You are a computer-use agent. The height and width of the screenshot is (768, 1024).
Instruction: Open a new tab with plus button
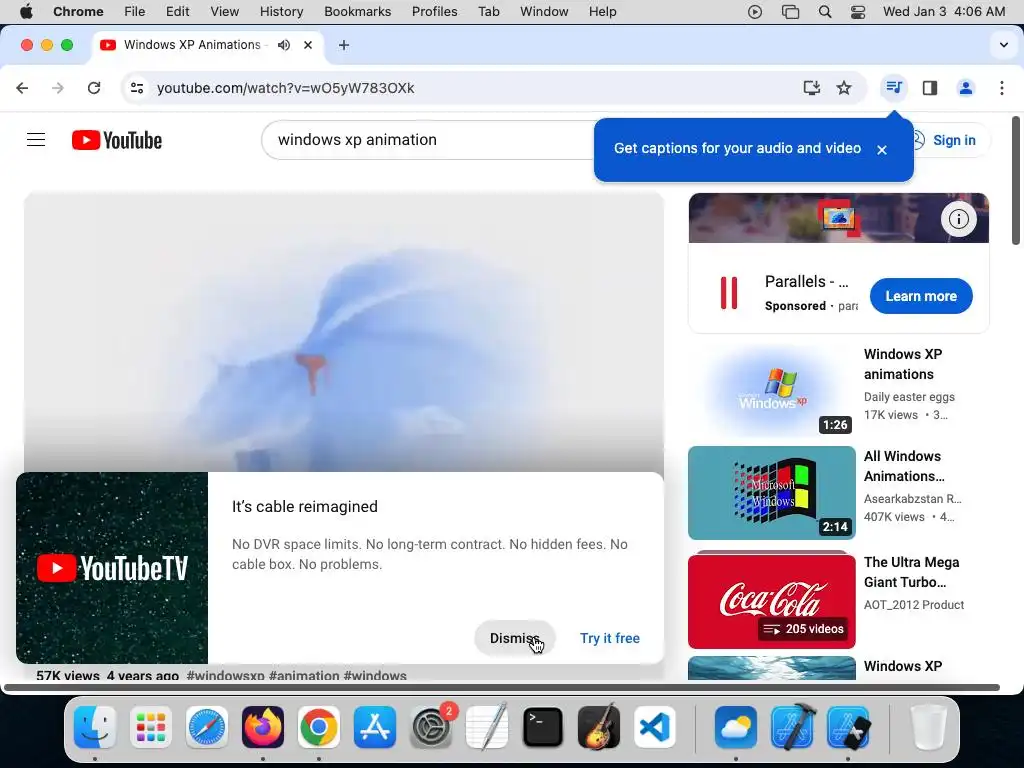pyautogui.click(x=344, y=44)
